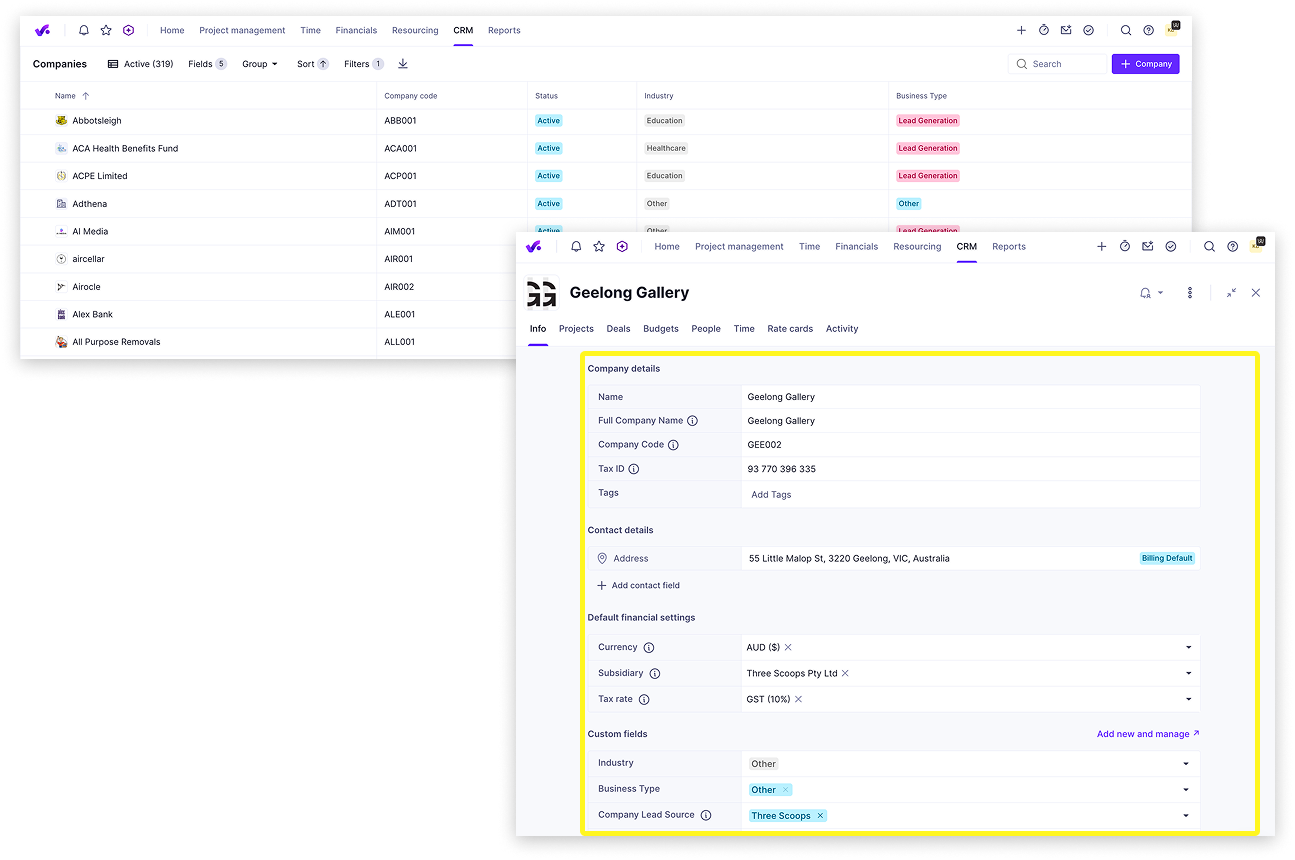
Task: Open Financials menu in Companies window
Action: coord(356,30)
